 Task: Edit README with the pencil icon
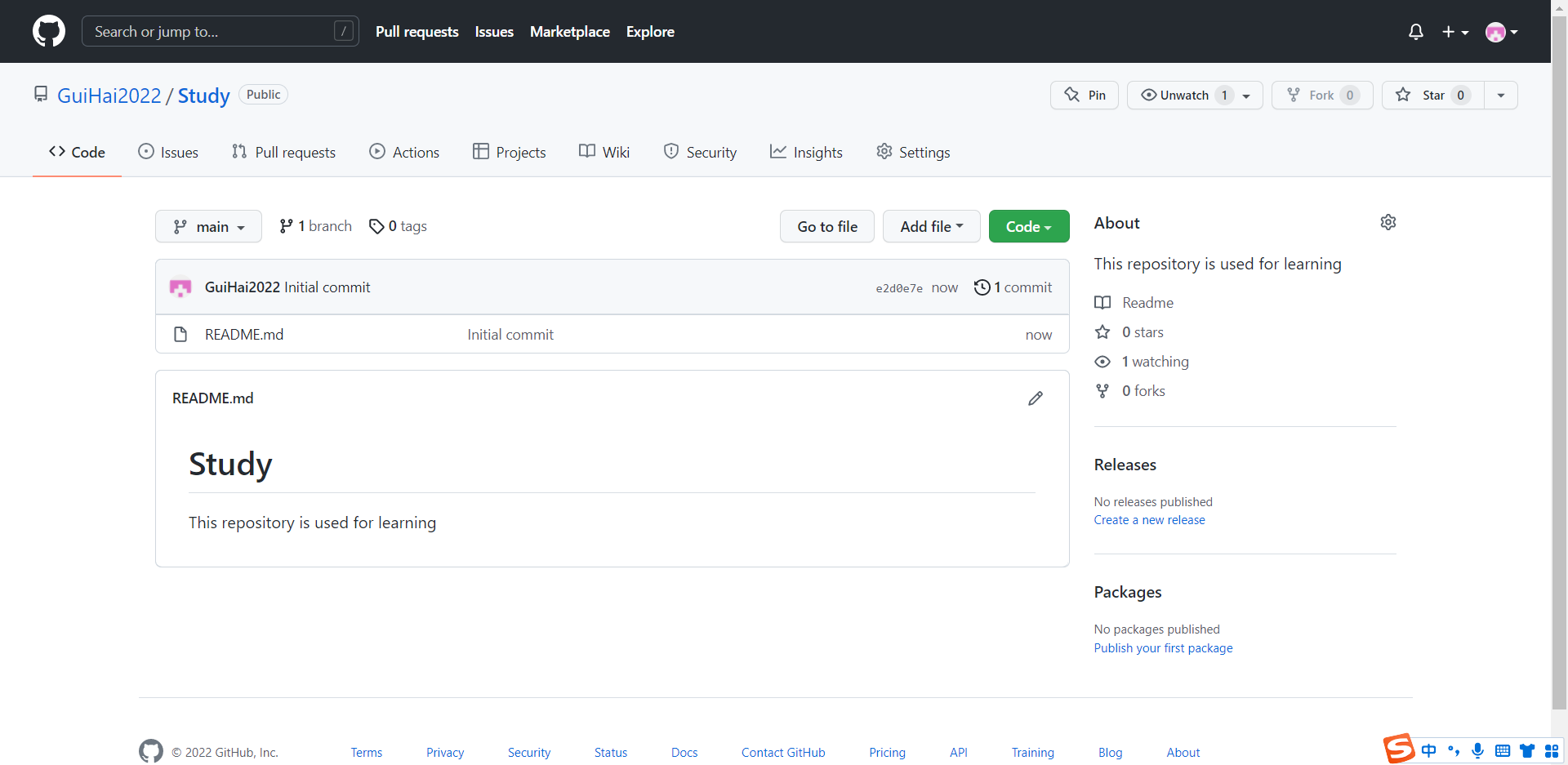pos(1036,398)
